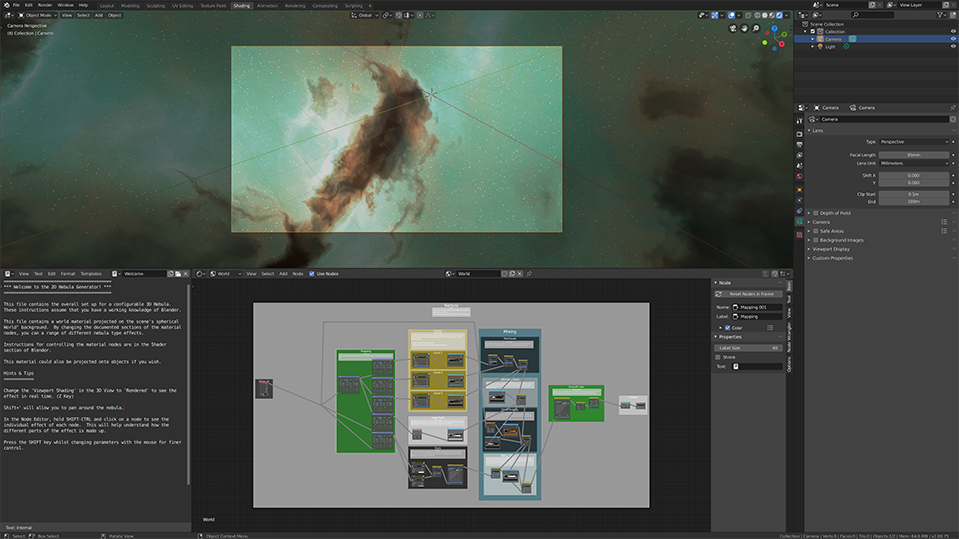The image size is (959, 539).
Task: Open the World properties tab icon
Action: (799, 176)
